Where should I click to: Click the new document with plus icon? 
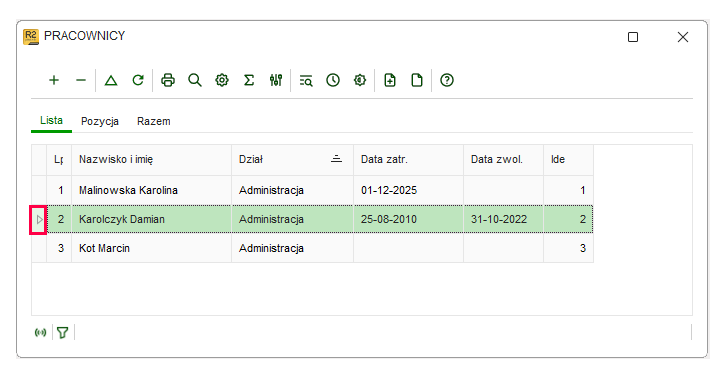(390, 80)
